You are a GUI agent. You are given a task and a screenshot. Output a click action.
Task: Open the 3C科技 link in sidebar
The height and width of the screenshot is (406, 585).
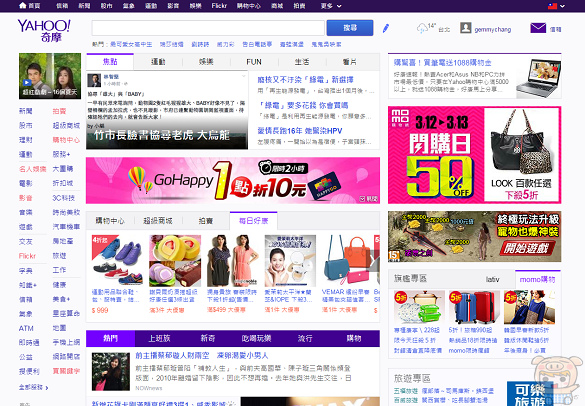[x=63, y=198]
